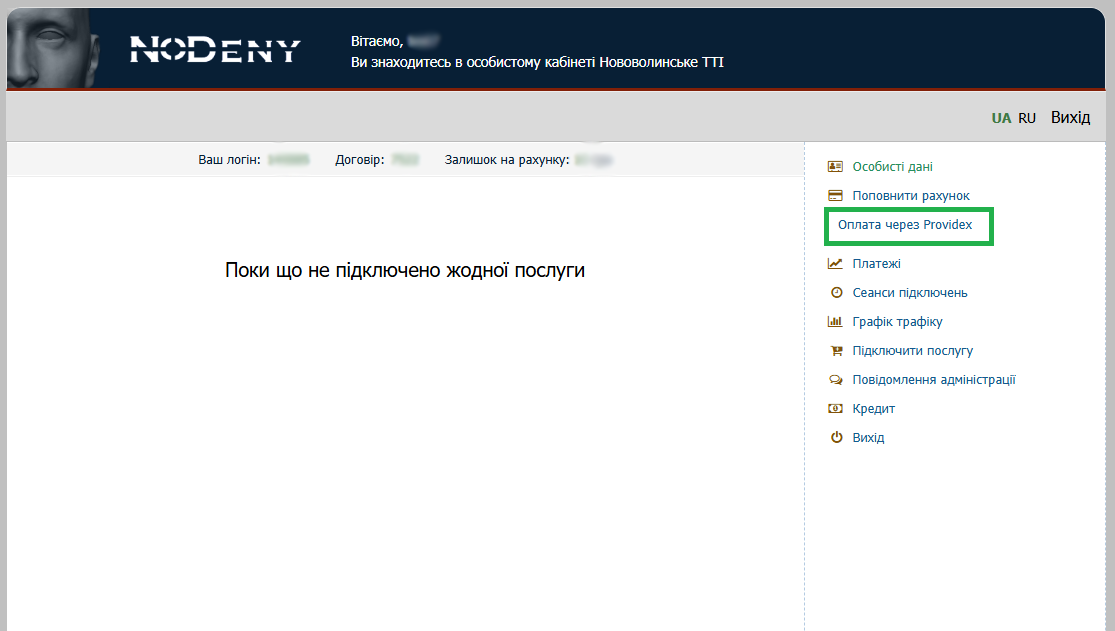Go to Підключити послугу

tap(912, 351)
